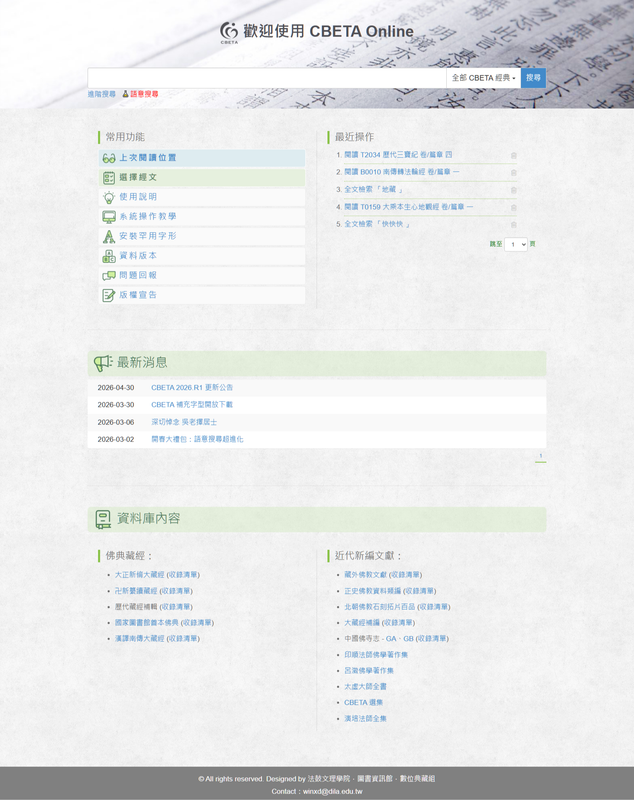Delete the 全文檢索「快快快」history entry

click(514, 224)
